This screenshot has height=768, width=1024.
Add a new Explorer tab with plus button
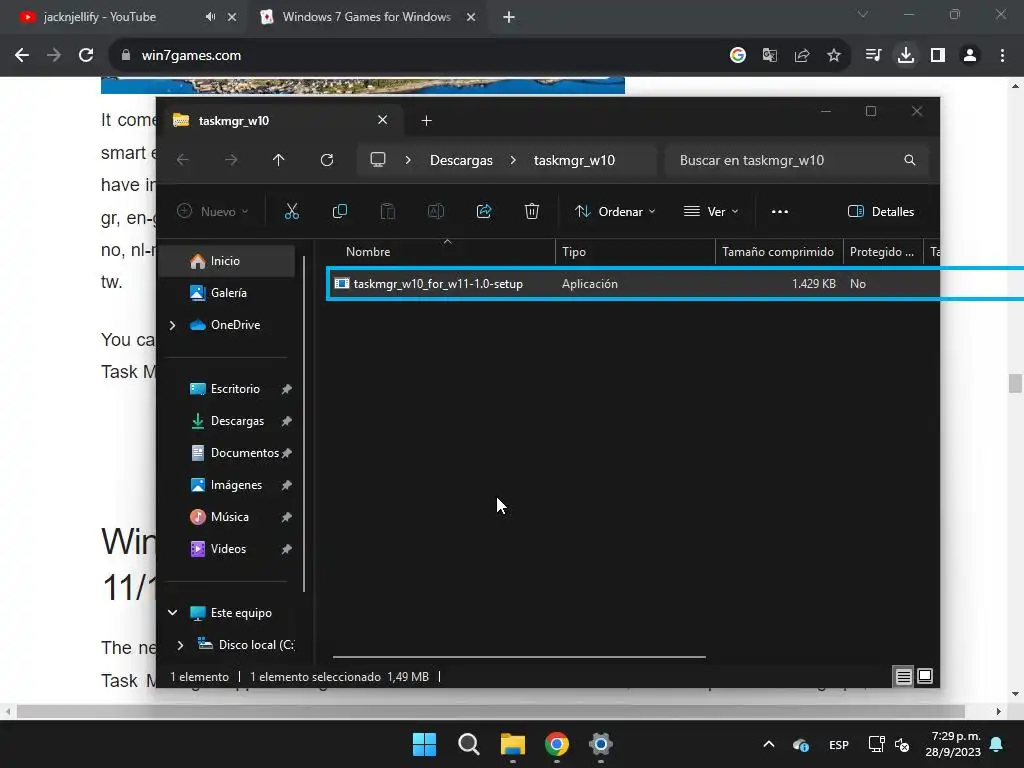tap(426, 120)
